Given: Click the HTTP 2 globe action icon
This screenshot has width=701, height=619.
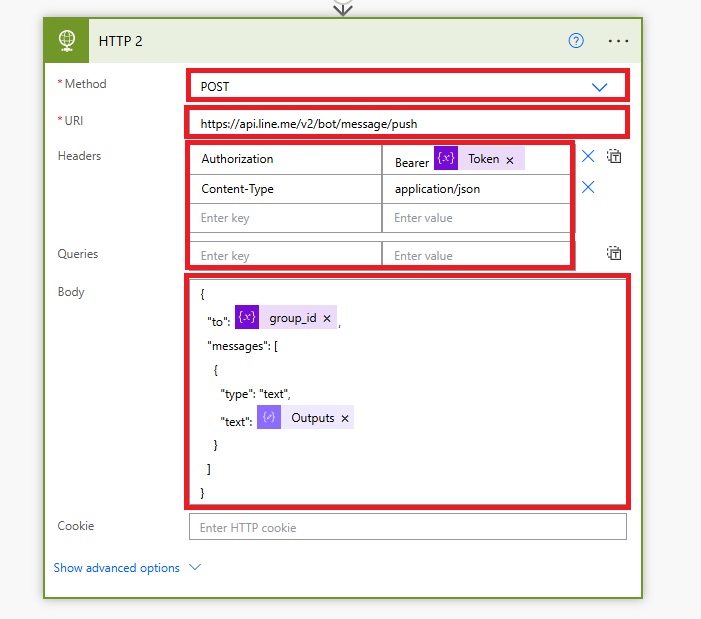Looking at the screenshot, I should click(x=67, y=41).
